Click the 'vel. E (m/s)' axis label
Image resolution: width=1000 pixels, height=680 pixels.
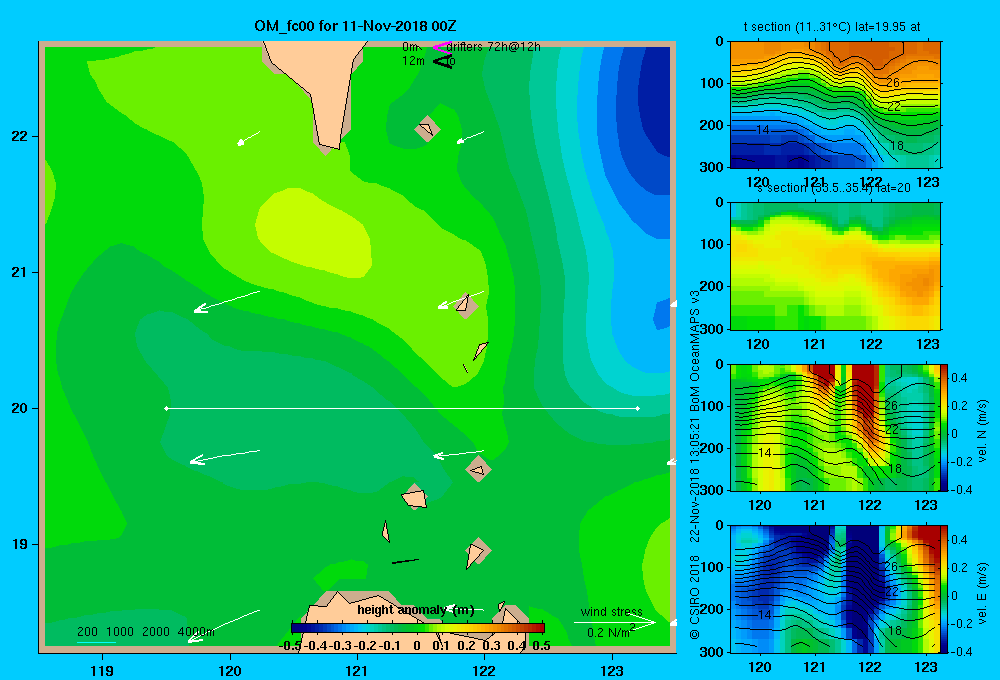coord(982,592)
